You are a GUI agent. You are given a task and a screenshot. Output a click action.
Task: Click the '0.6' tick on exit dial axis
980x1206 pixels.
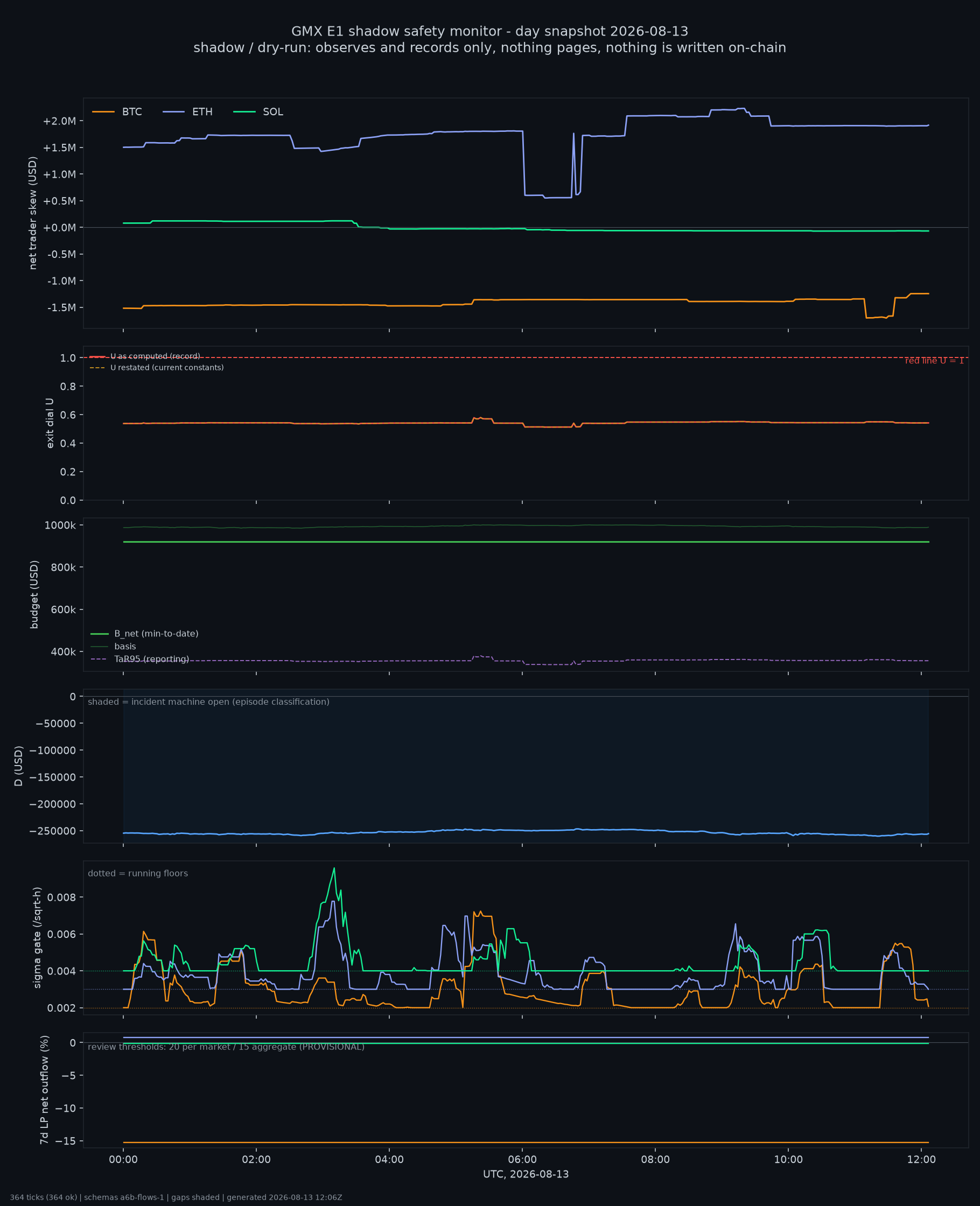pos(68,415)
